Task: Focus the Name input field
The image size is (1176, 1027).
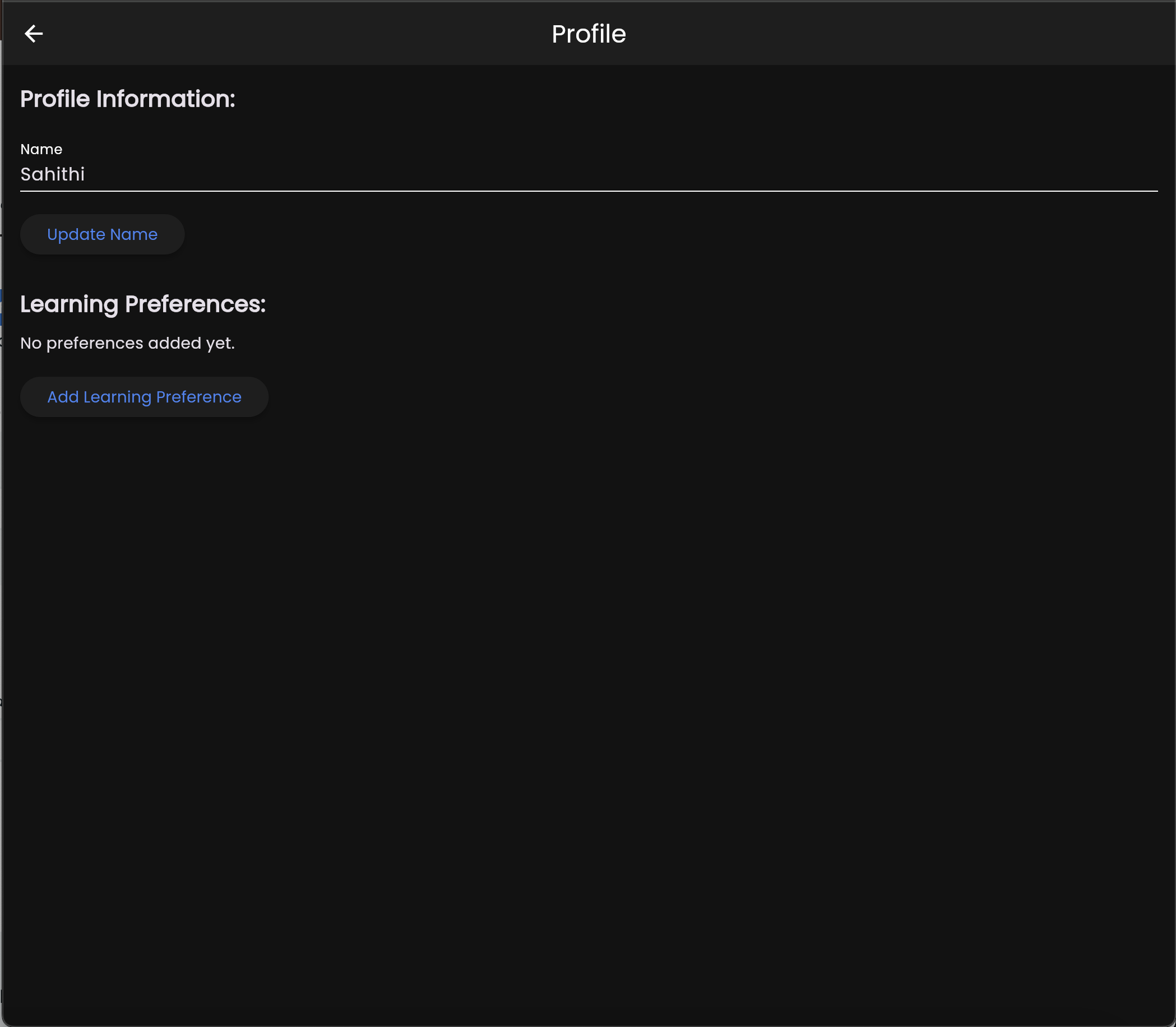Action: [x=589, y=174]
